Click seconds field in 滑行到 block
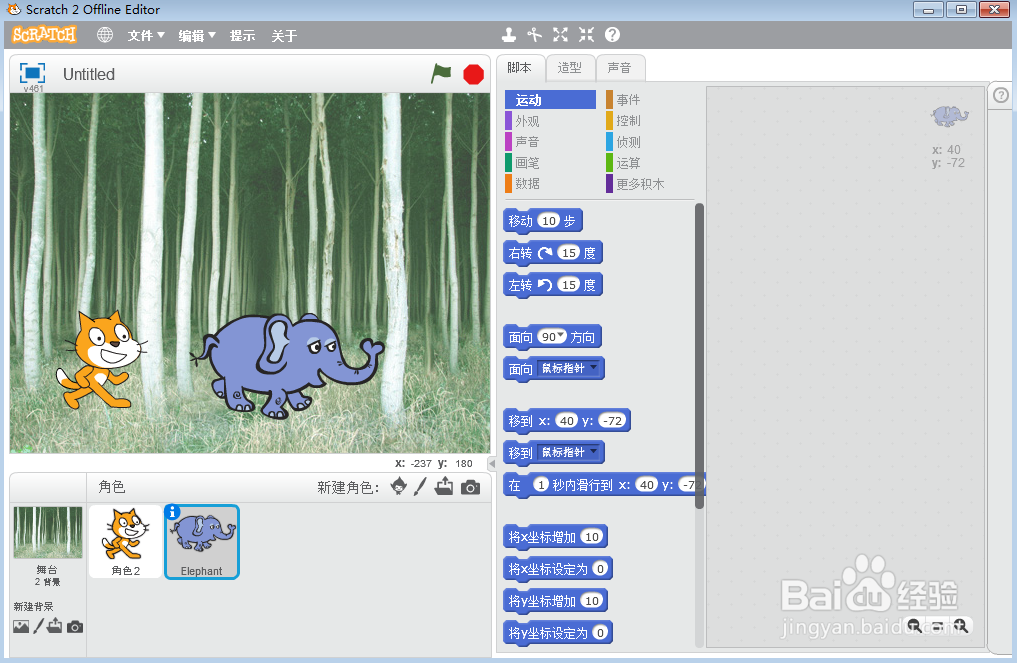Viewport: 1017px width, 663px height. coord(541,485)
